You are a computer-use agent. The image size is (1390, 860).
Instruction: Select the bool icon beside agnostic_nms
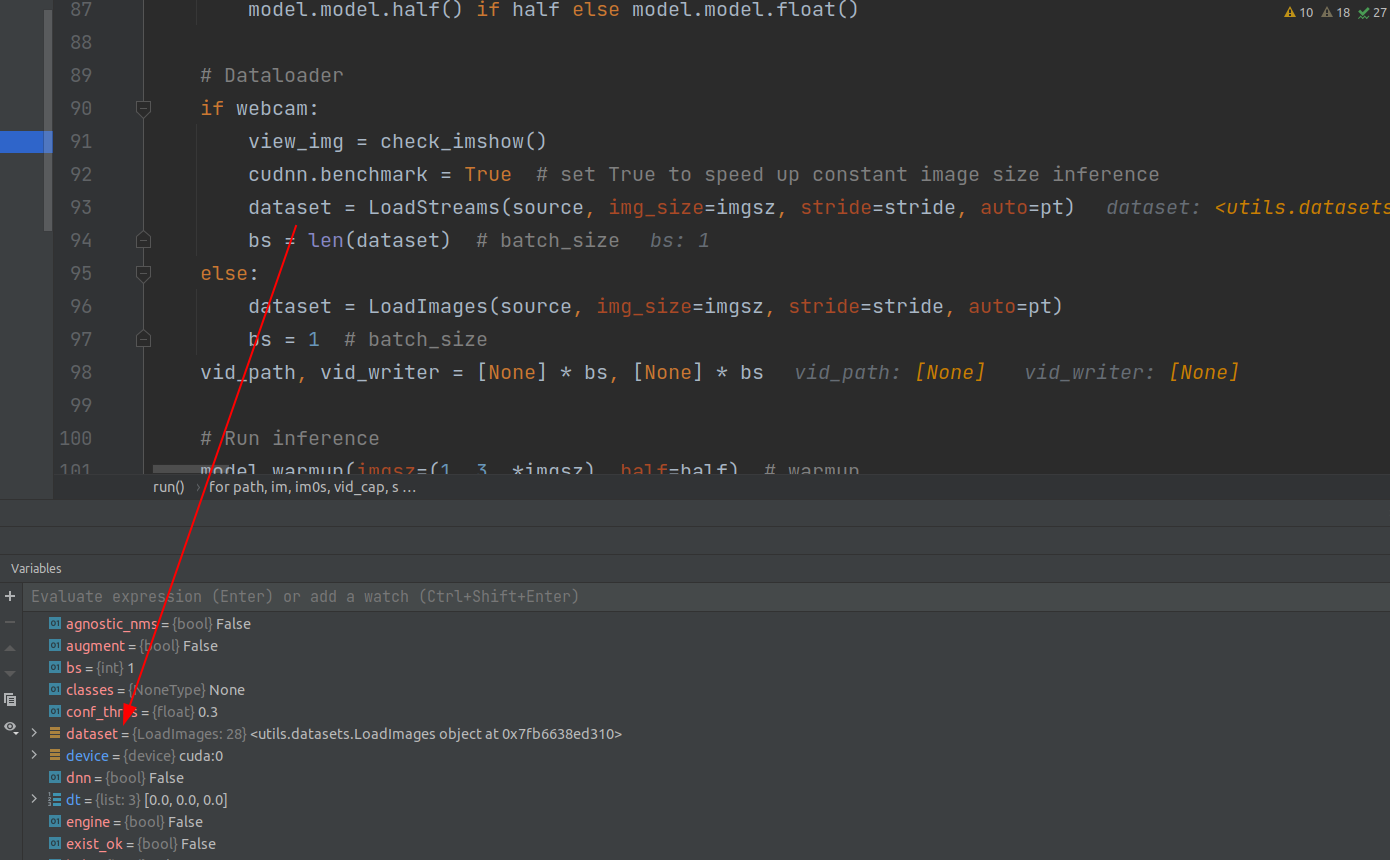pos(55,624)
